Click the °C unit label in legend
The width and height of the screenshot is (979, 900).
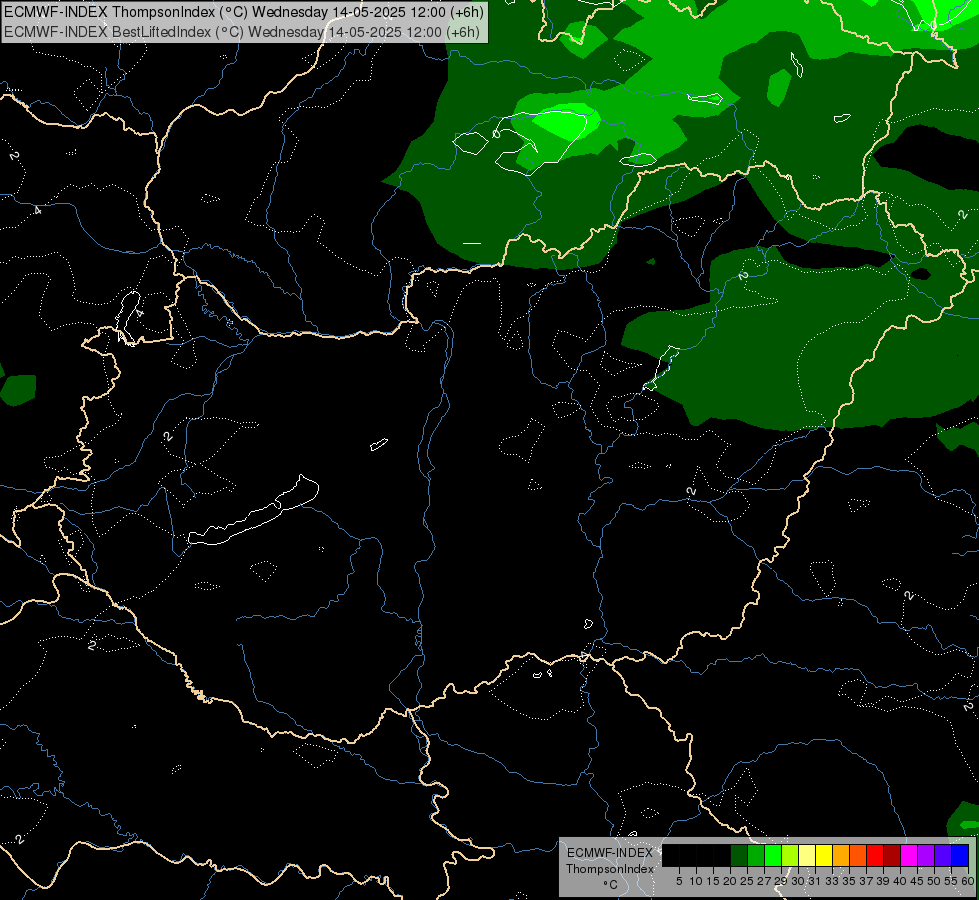tap(611, 885)
